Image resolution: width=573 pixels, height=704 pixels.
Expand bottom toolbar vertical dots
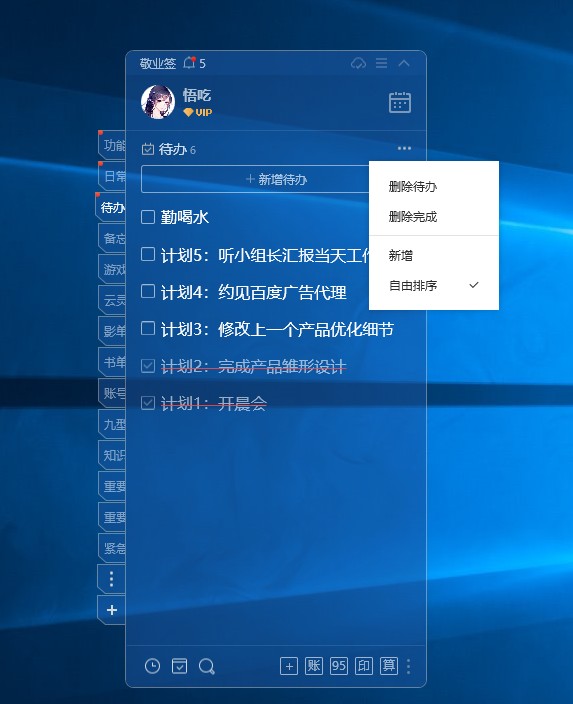pos(408,666)
